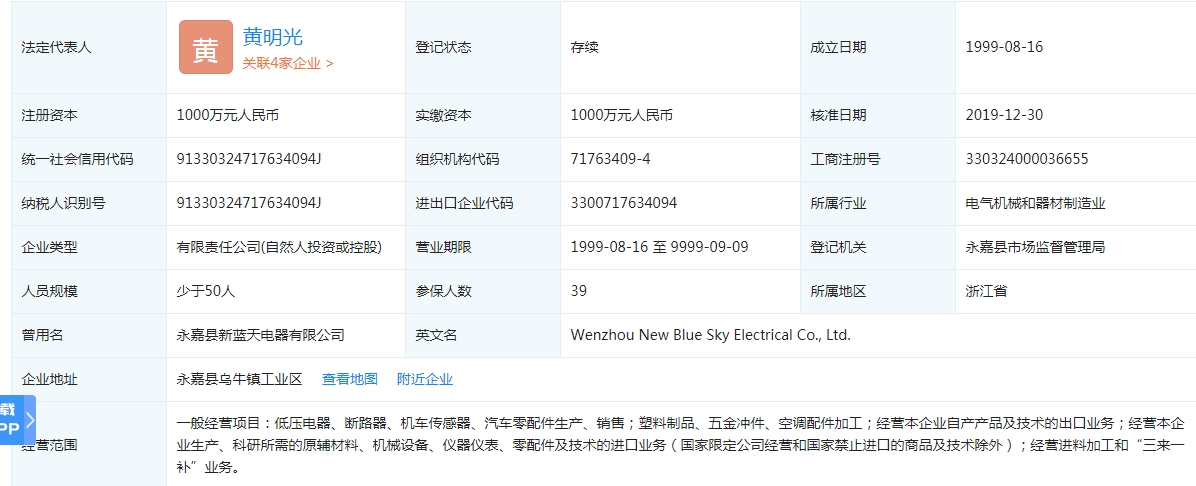
Task: Click the industry value 电气机械和器材制造业
Action: coord(1035,203)
